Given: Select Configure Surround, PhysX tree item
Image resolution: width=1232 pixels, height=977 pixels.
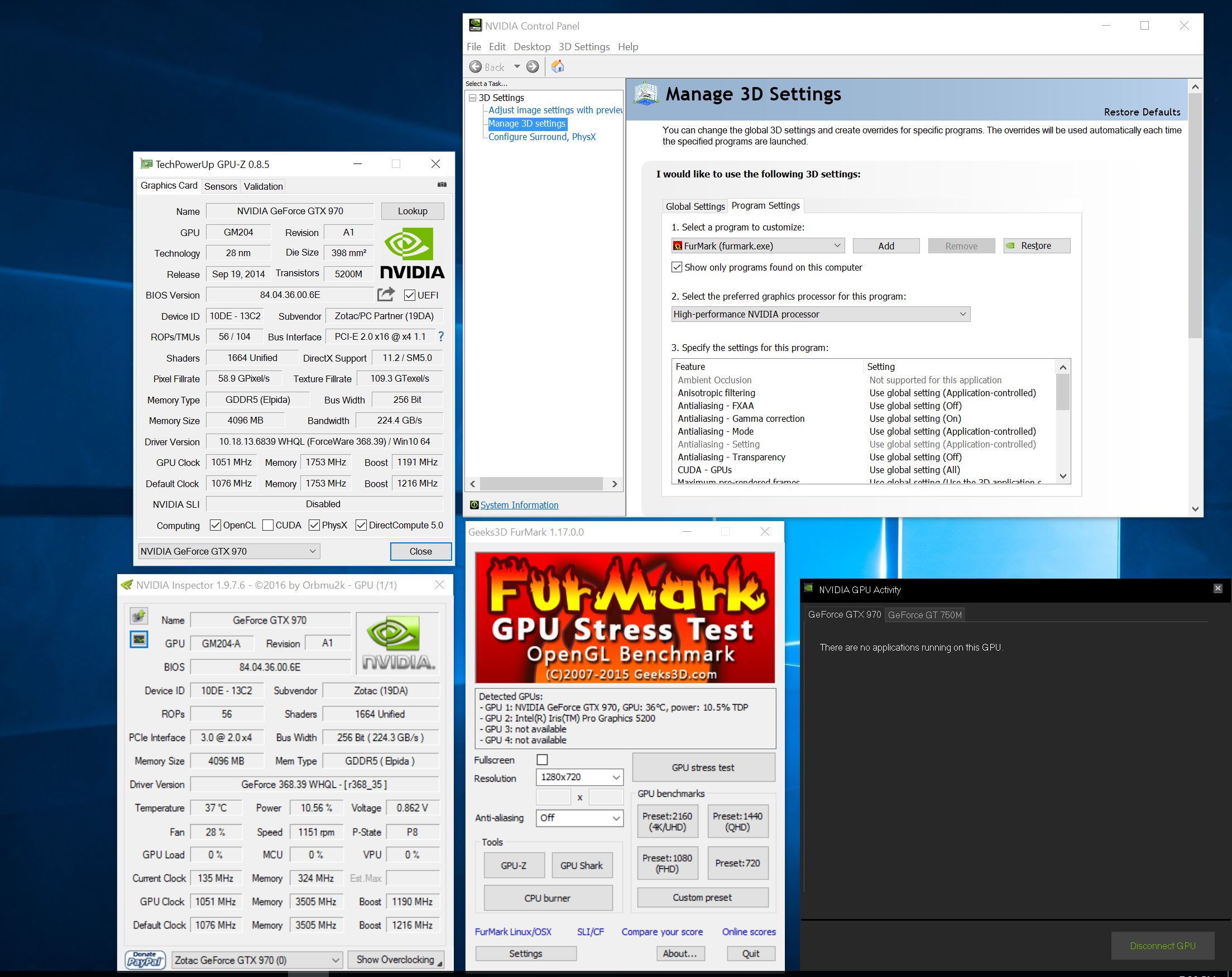Looking at the screenshot, I should [541, 137].
